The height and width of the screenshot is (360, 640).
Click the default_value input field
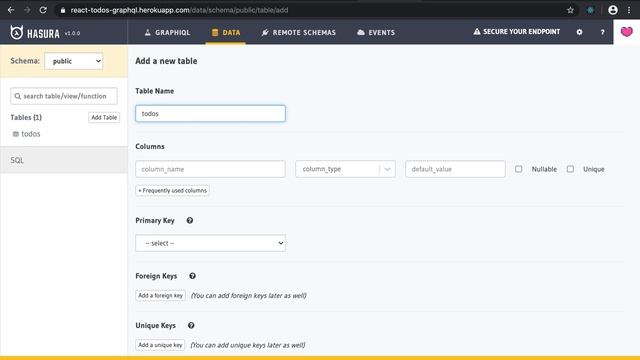455,169
